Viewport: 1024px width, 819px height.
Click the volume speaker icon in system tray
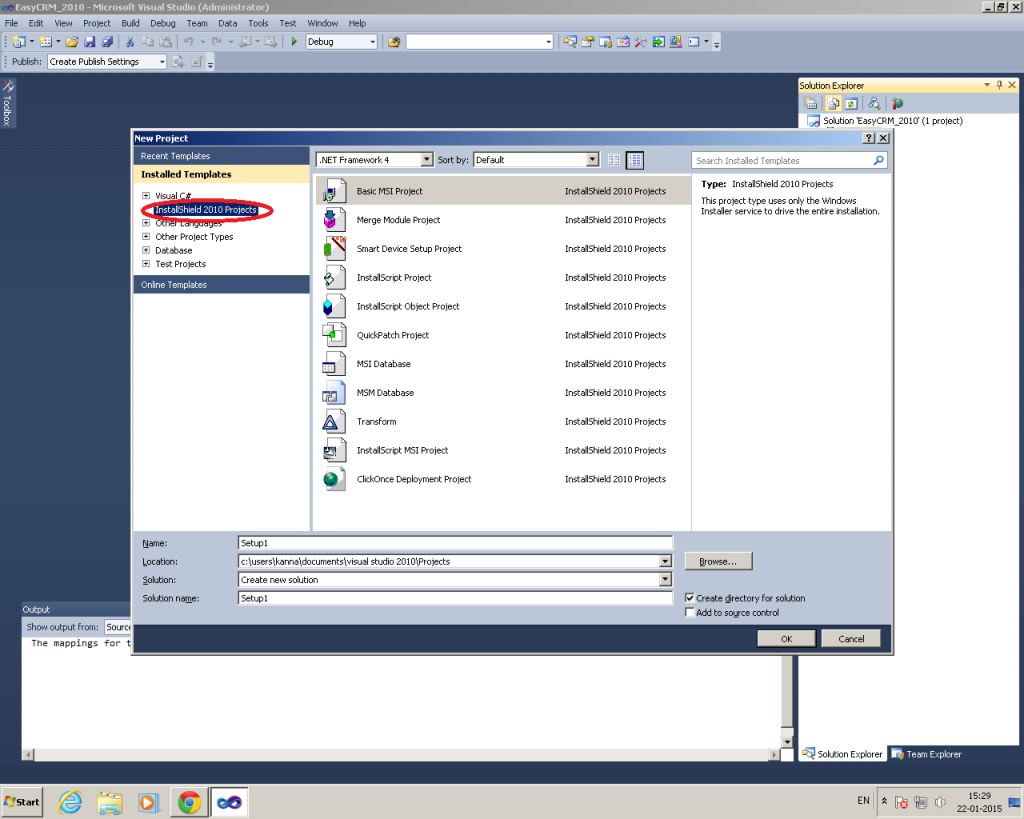point(940,802)
